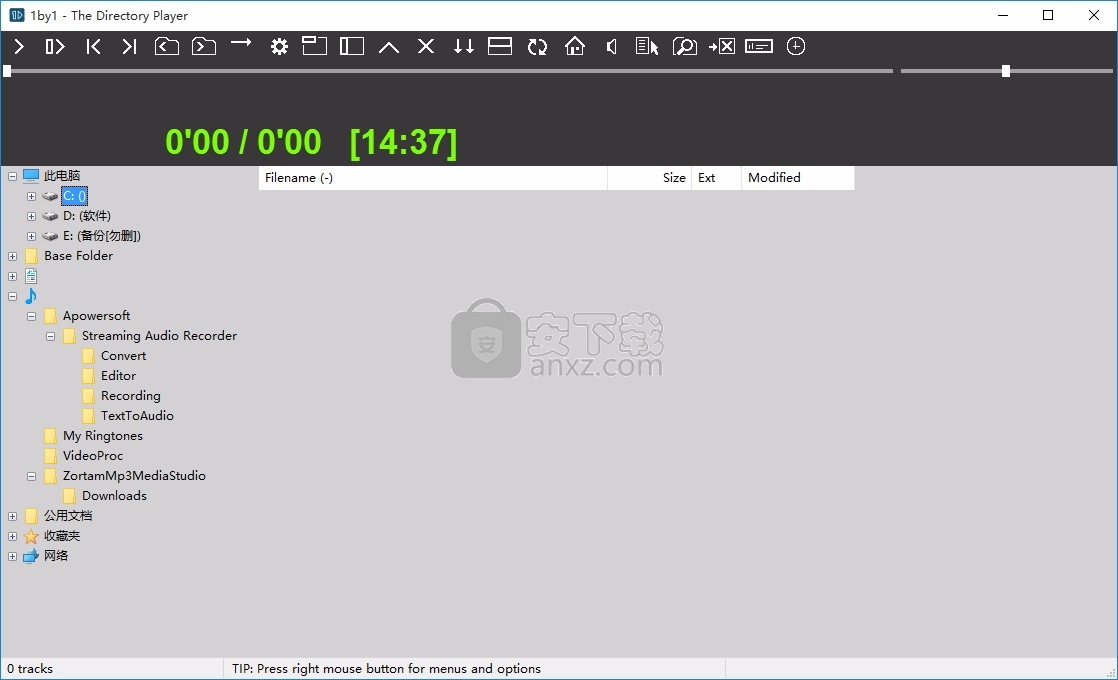Click the repeat/loop arrows icon
The image size is (1118, 680).
coord(537,46)
